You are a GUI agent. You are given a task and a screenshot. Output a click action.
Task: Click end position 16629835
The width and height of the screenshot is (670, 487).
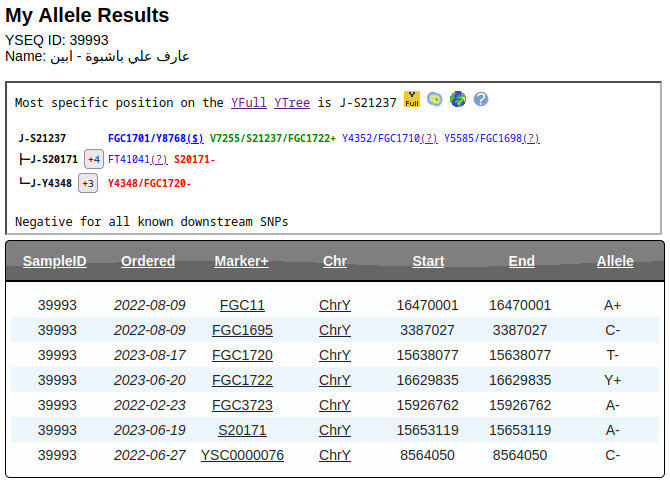520,380
